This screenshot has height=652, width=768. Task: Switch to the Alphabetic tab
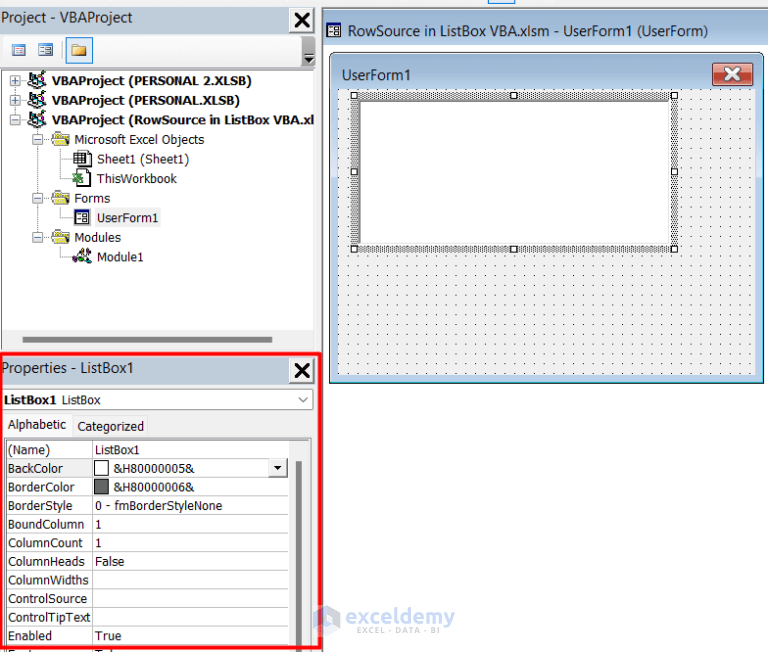[x=37, y=425]
